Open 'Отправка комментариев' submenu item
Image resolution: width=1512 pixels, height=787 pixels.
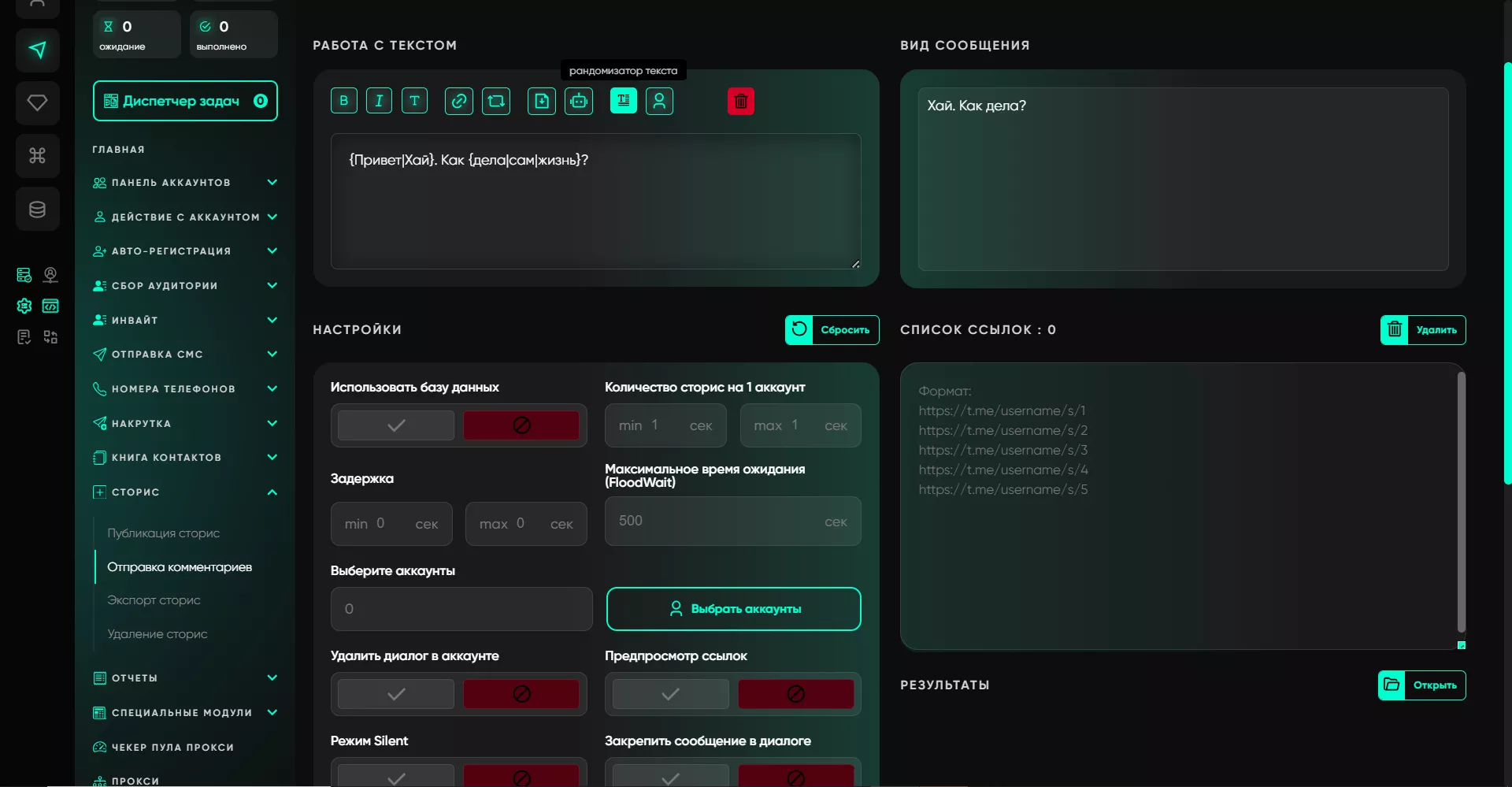tap(180, 567)
